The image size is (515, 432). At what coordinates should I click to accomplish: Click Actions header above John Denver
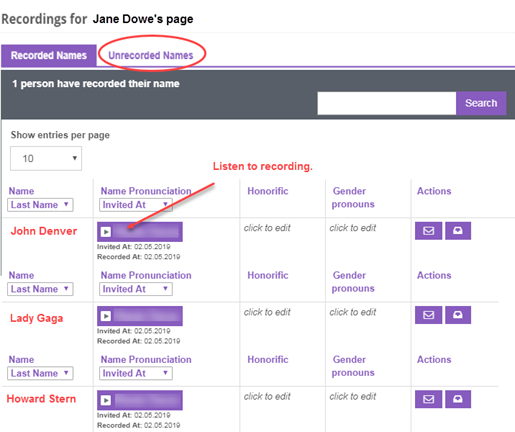pyautogui.click(x=434, y=191)
